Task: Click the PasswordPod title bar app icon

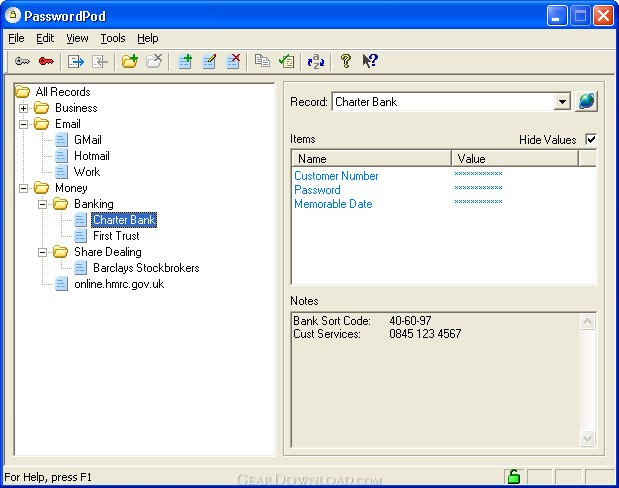Action: [x=13, y=15]
